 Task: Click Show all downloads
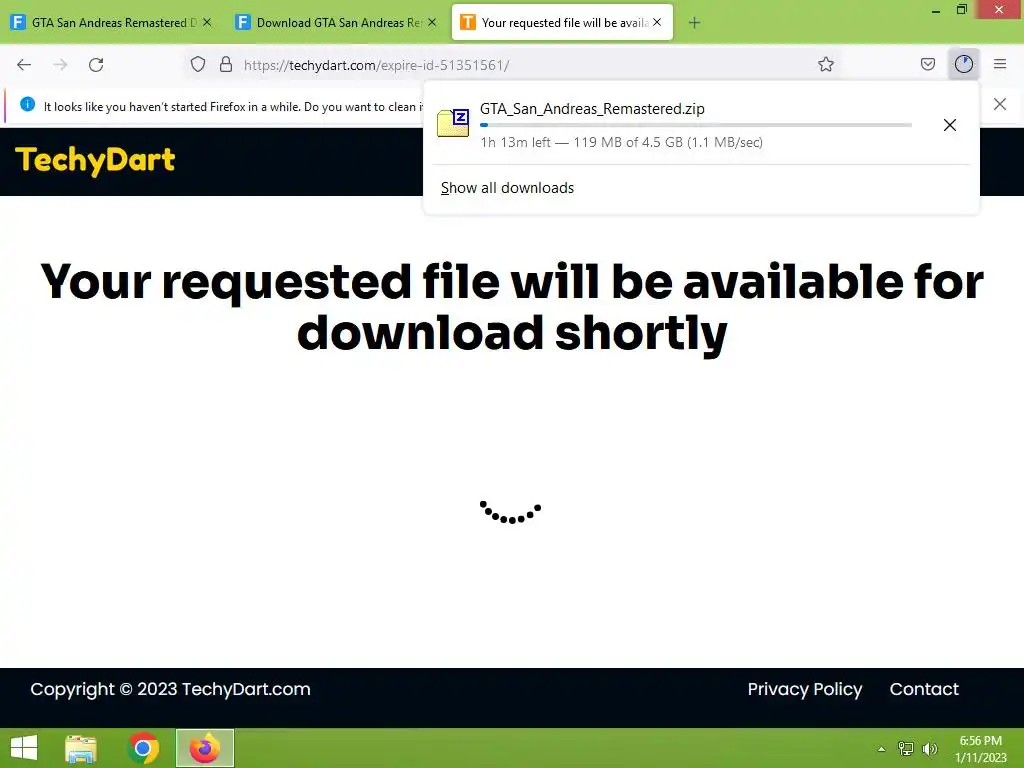(507, 188)
